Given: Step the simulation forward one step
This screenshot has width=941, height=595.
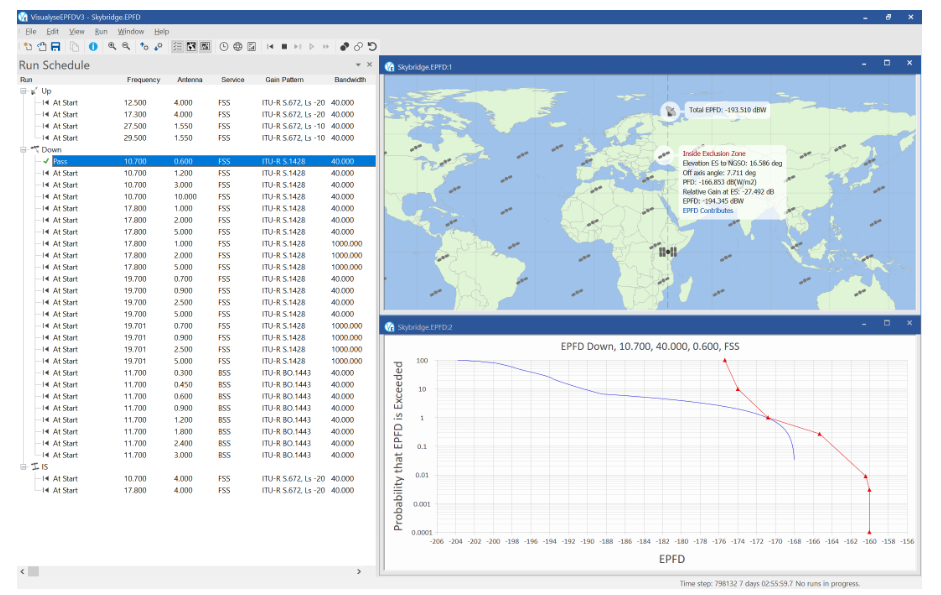Looking at the screenshot, I should (x=298, y=46).
